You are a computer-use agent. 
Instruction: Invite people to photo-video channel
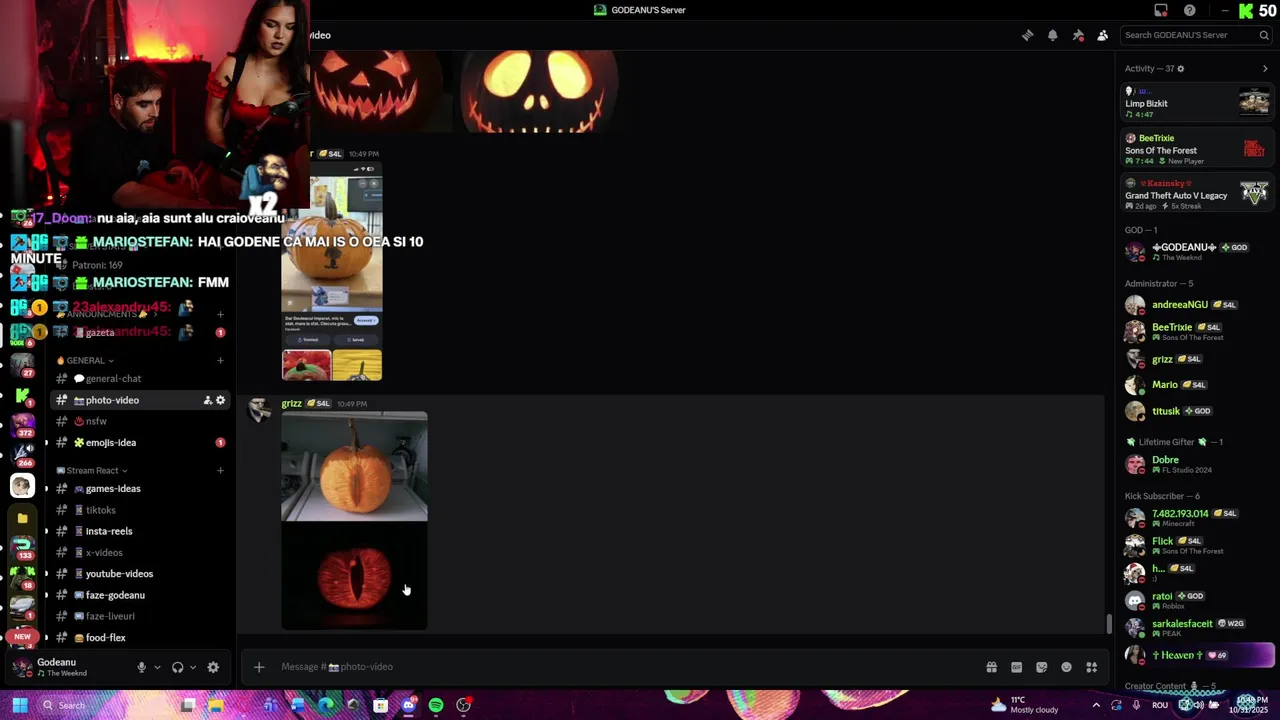point(208,400)
